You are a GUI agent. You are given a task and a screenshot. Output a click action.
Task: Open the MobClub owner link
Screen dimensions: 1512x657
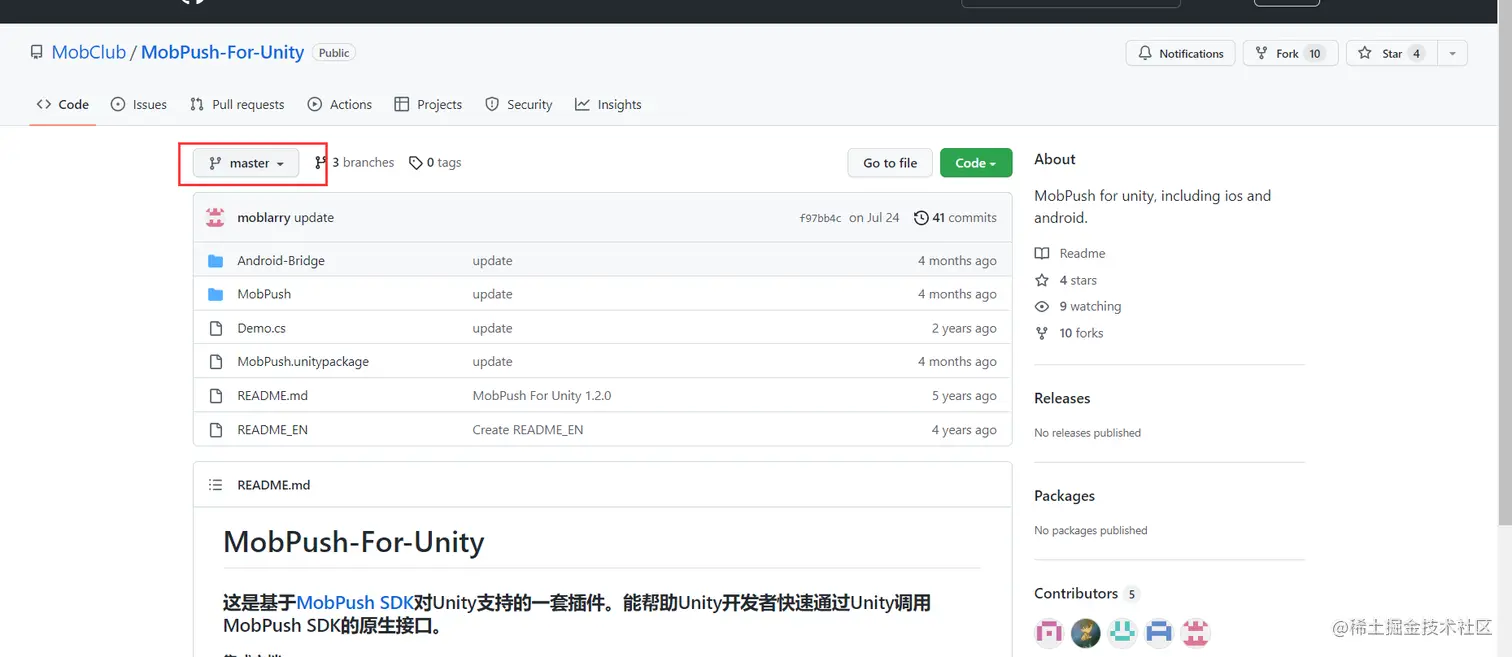pos(89,52)
